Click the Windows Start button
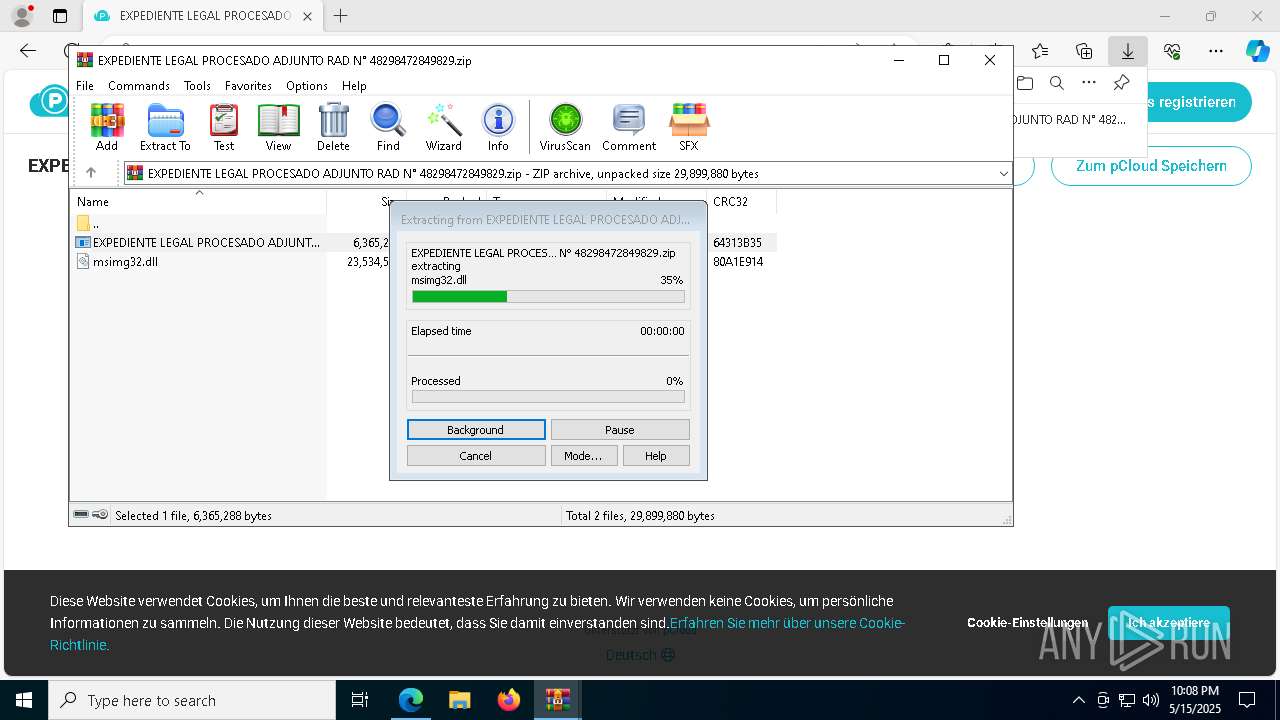This screenshot has width=1280, height=720. 24,700
